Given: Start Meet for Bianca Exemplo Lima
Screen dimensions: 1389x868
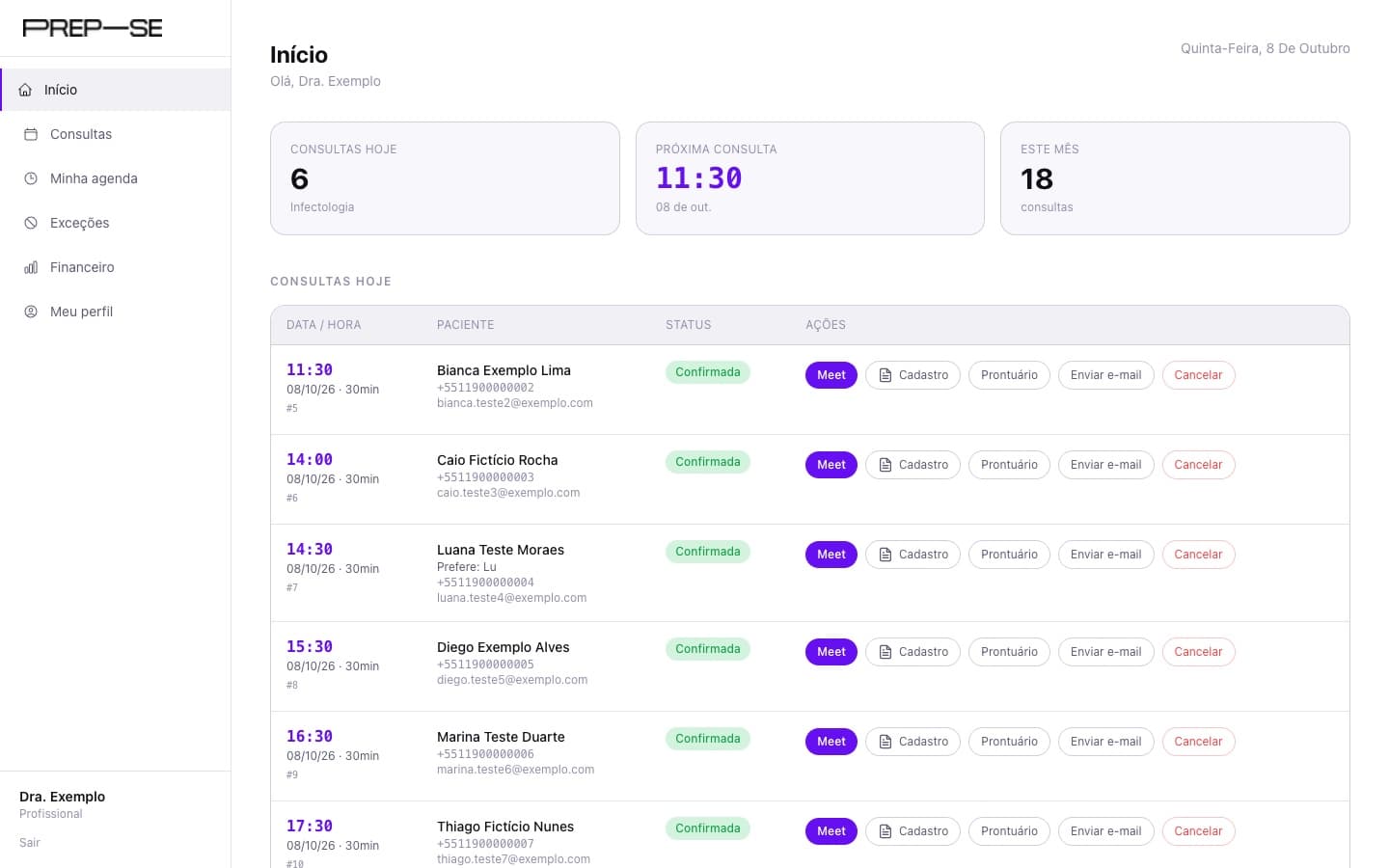Looking at the screenshot, I should click(x=831, y=375).
